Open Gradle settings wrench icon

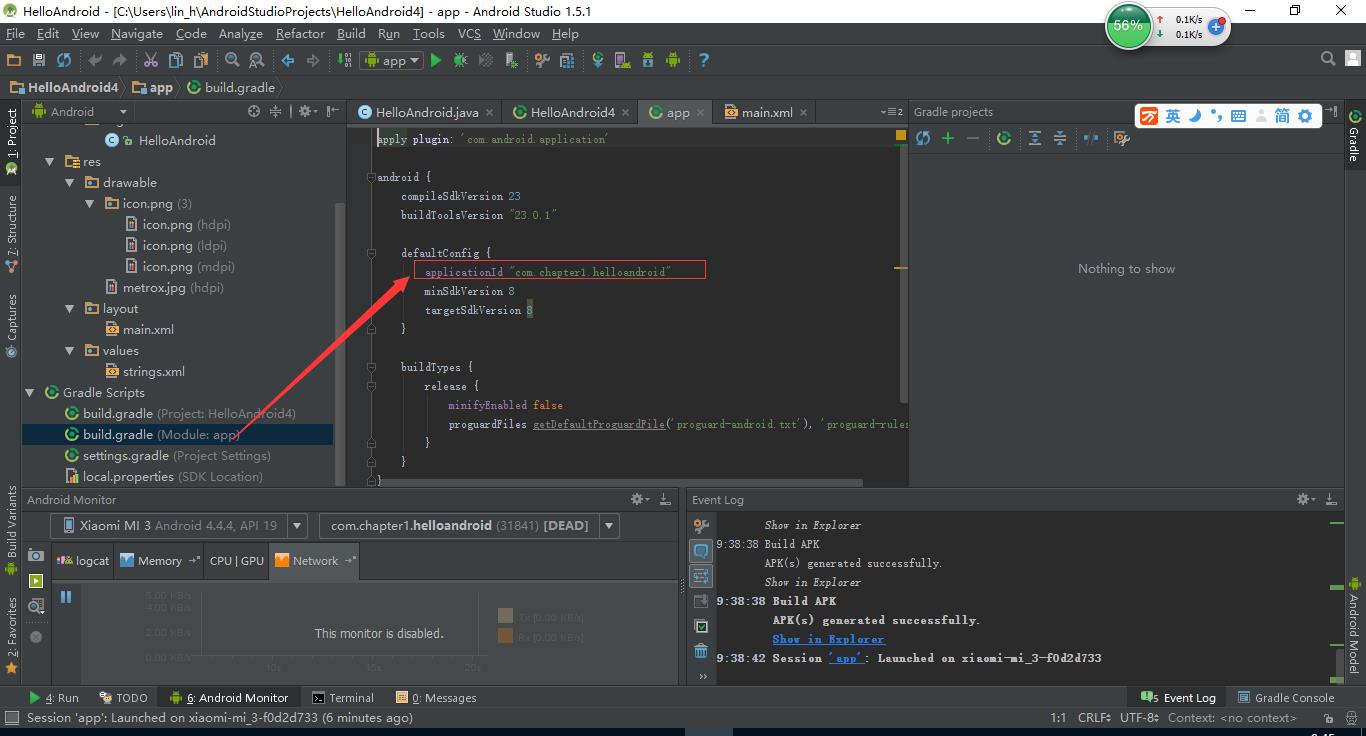pyautogui.click(x=1121, y=138)
